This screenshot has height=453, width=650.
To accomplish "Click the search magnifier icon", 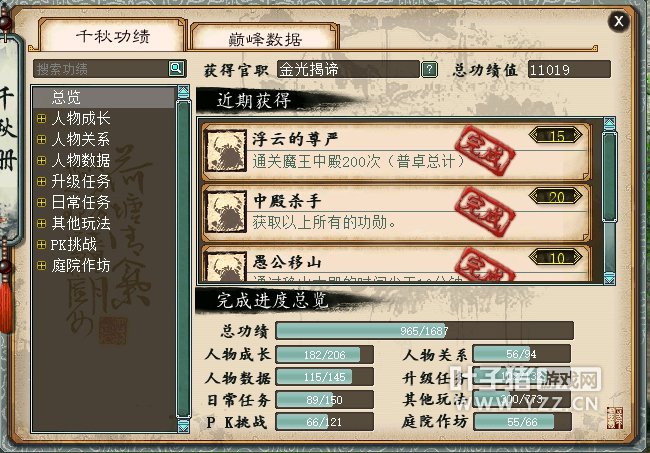I will [176, 68].
